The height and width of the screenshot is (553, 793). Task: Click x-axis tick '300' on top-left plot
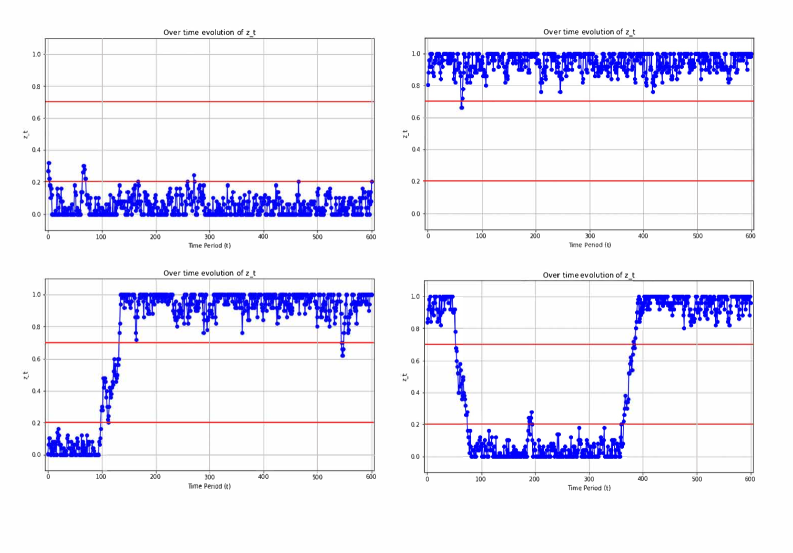209,237
